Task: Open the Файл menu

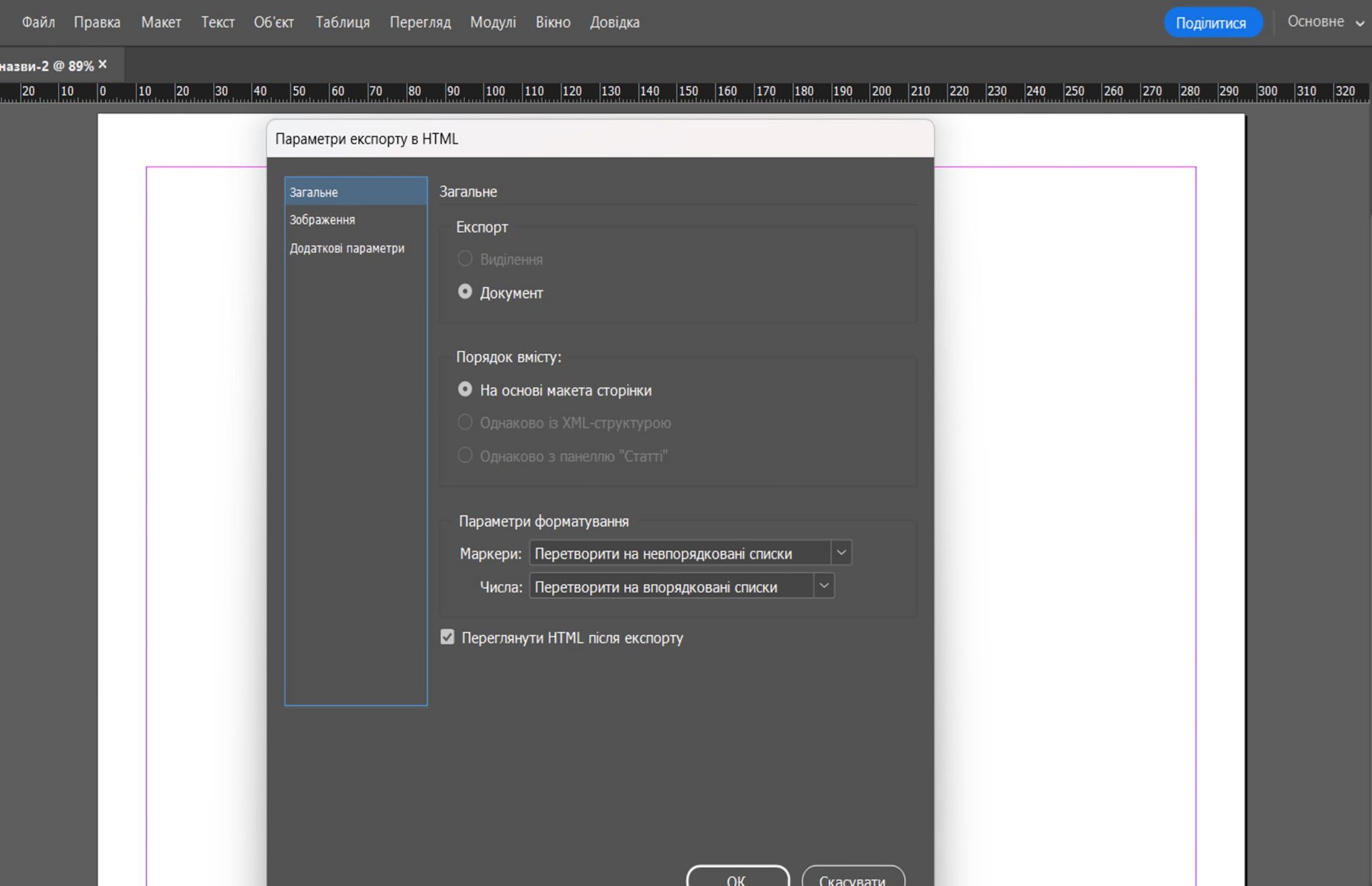Action: pyautogui.click(x=38, y=22)
